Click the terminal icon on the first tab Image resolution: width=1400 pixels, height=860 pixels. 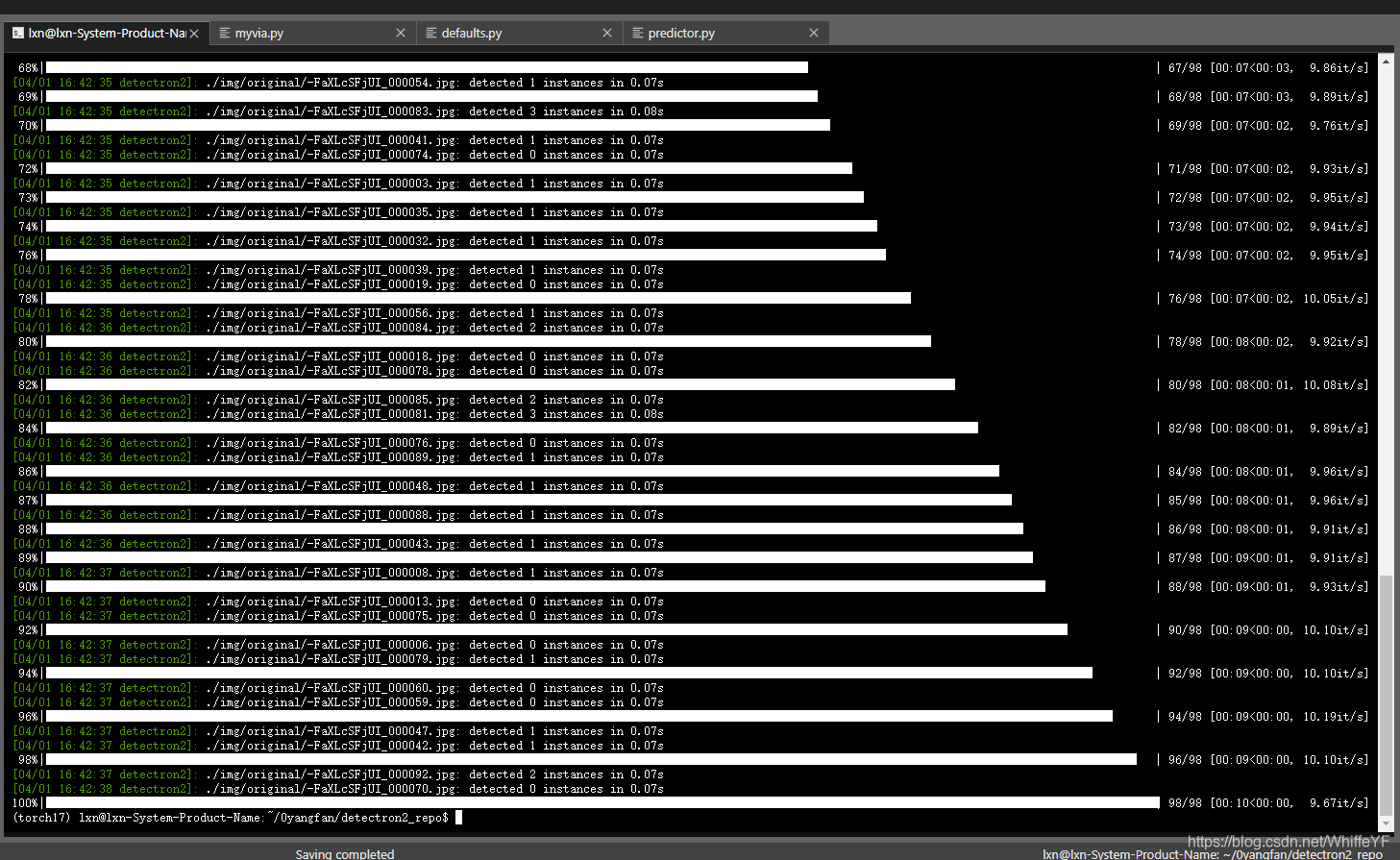coord(17,33)
